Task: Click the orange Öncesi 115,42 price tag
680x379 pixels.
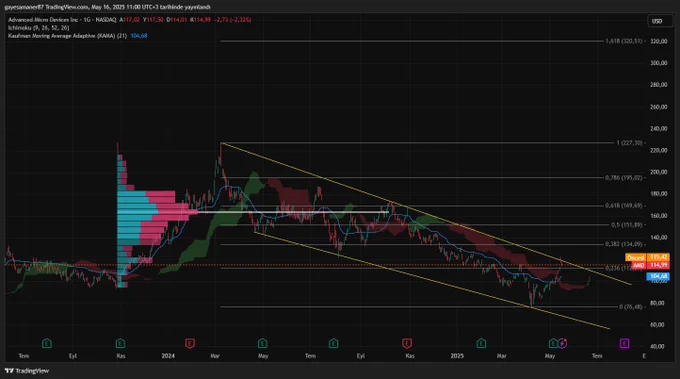Action: (x=647, y=257)
